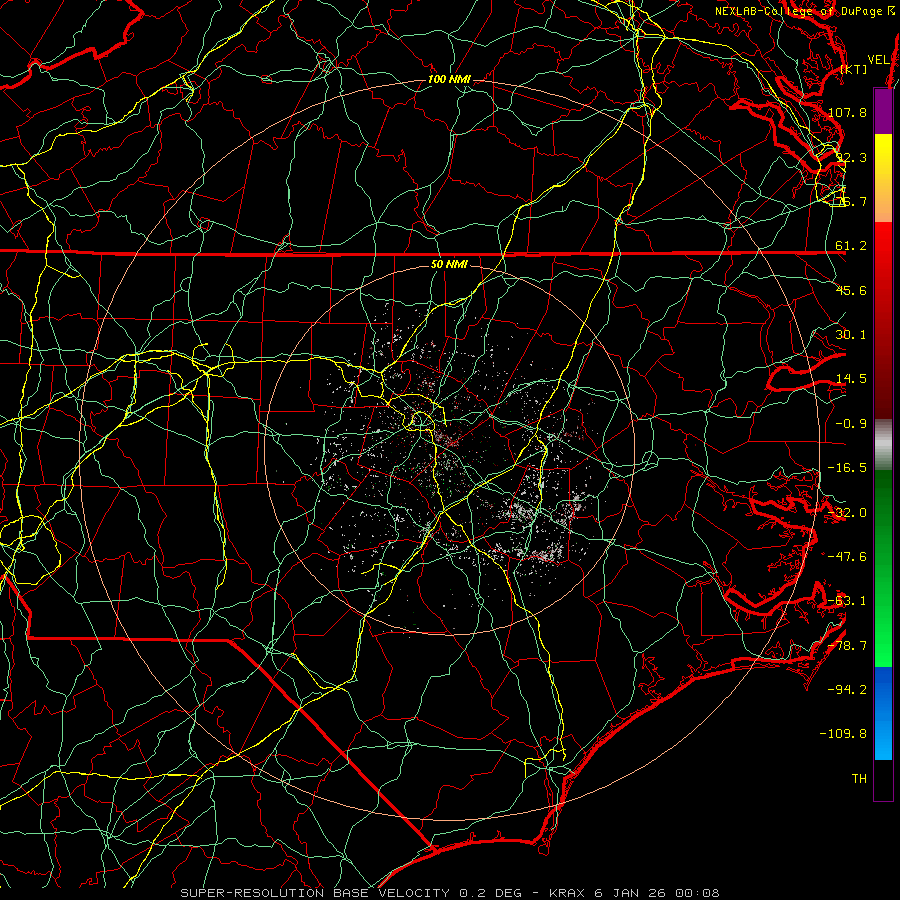Click the -78.7 legend value
Image resolution: width=900 pixels, height=900 pixels.
[x=847, y=646]
